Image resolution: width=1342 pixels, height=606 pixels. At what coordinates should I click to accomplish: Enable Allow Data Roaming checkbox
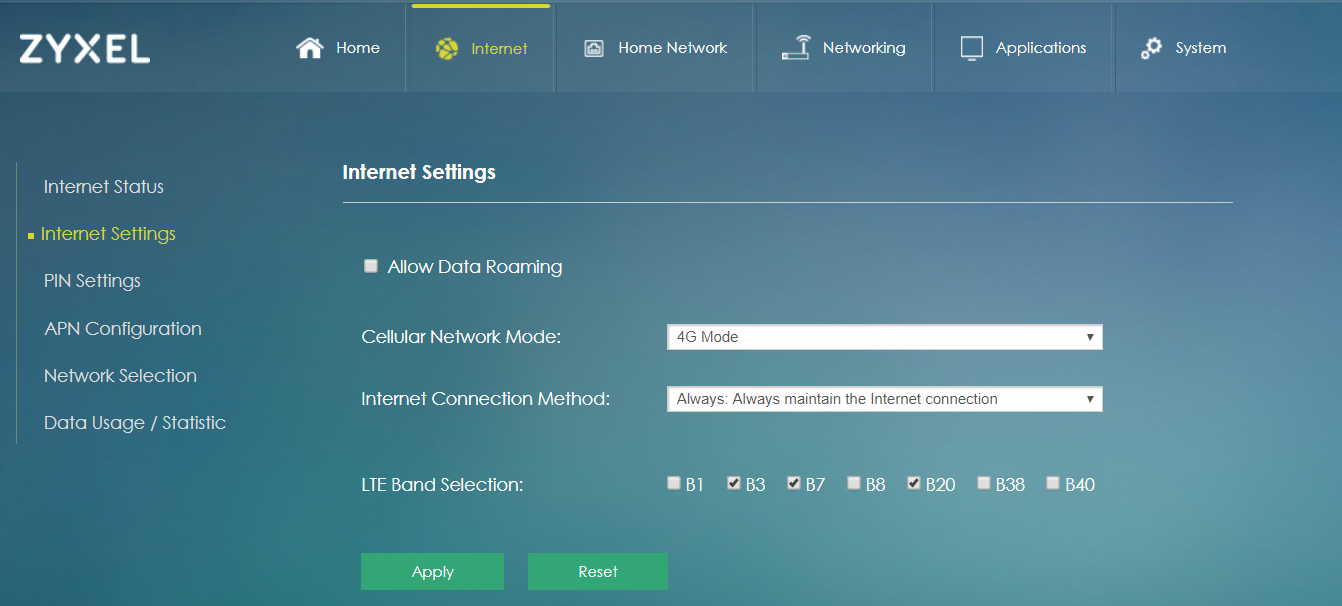click(x=371, y=266)
